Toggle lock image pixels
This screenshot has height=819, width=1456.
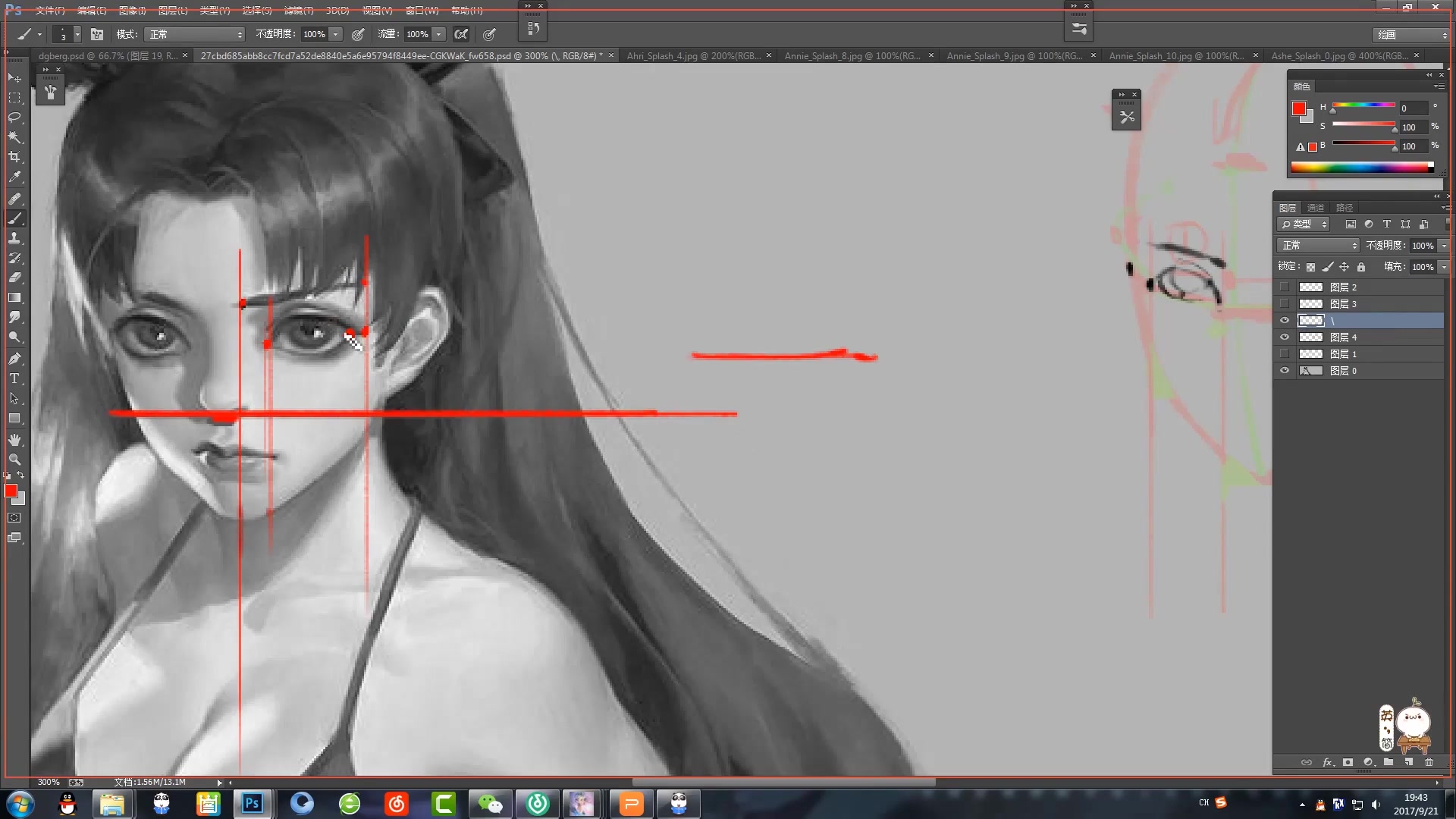1327,267
